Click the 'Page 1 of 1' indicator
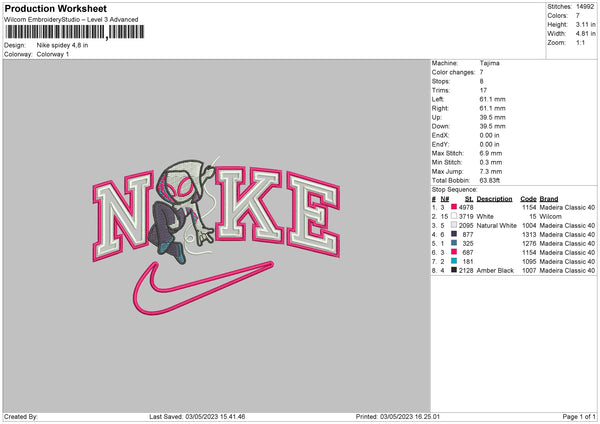Viewport: 600px width, 424px height. (579, 416)
